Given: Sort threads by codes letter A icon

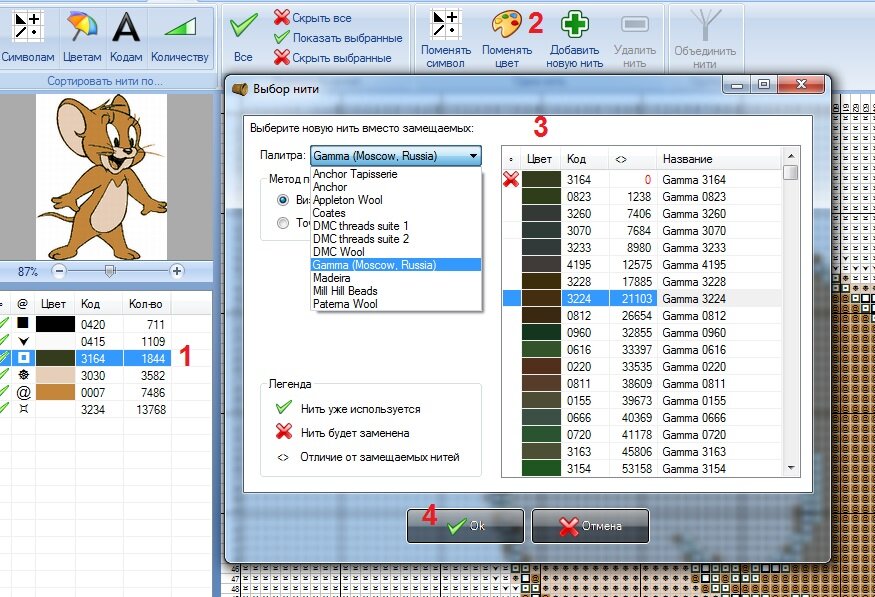Looking at the screenshot, I should coord(126,27).
